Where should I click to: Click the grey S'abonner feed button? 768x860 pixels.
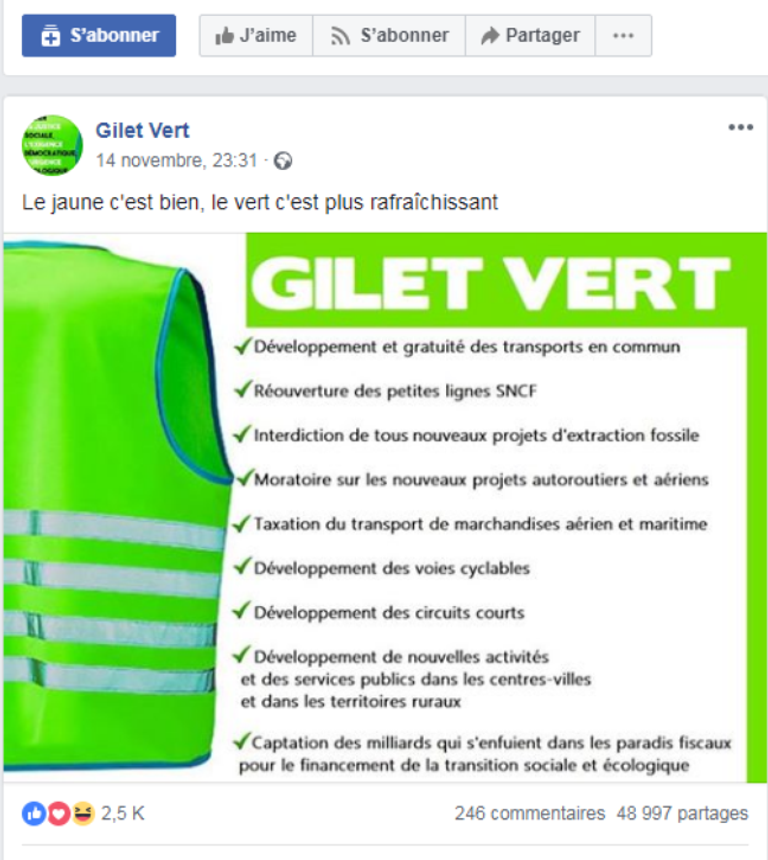click(x=389, y=36)
